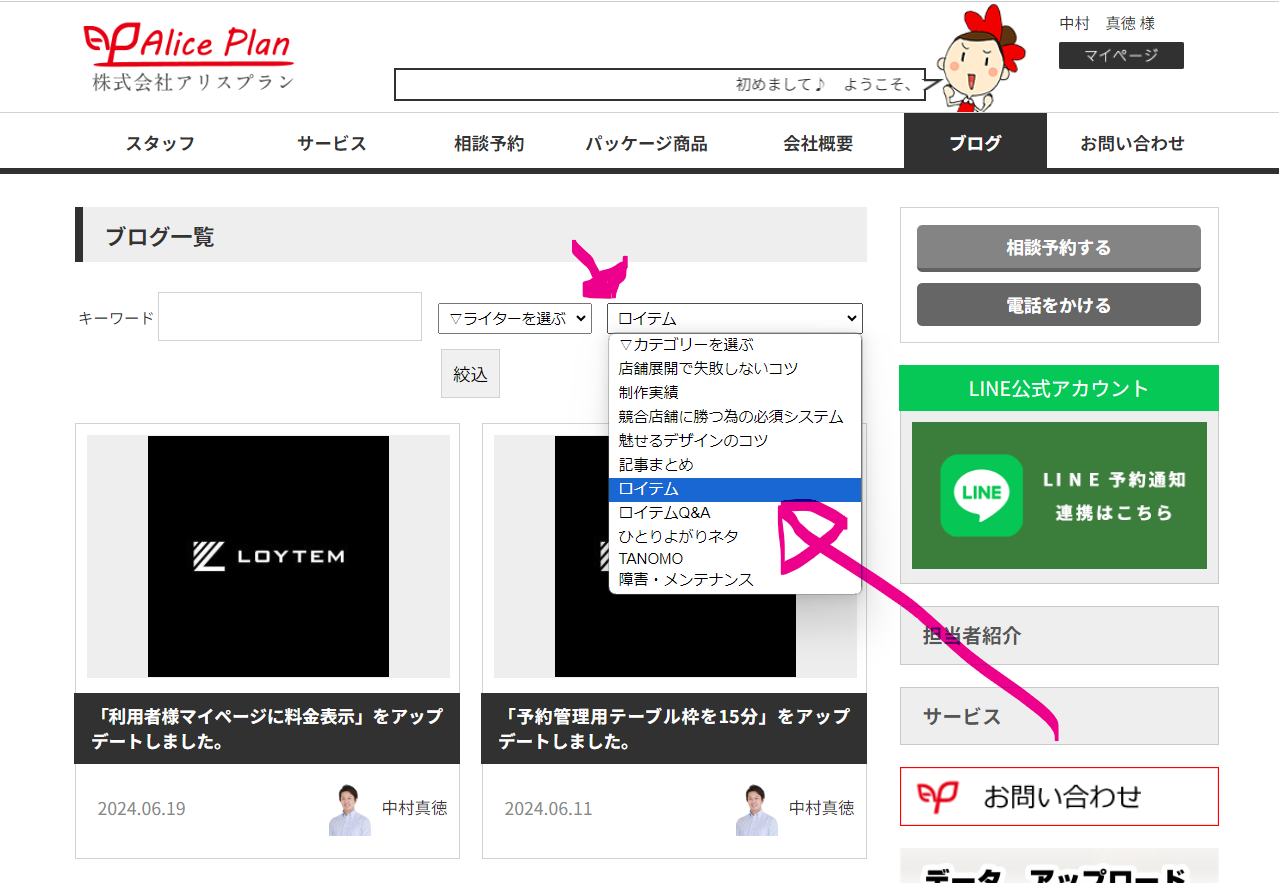The height and width of the screenshot is (883, 1279).
Task: Click the 中村 真徳 様 user name
Action: coord(1107,23)
